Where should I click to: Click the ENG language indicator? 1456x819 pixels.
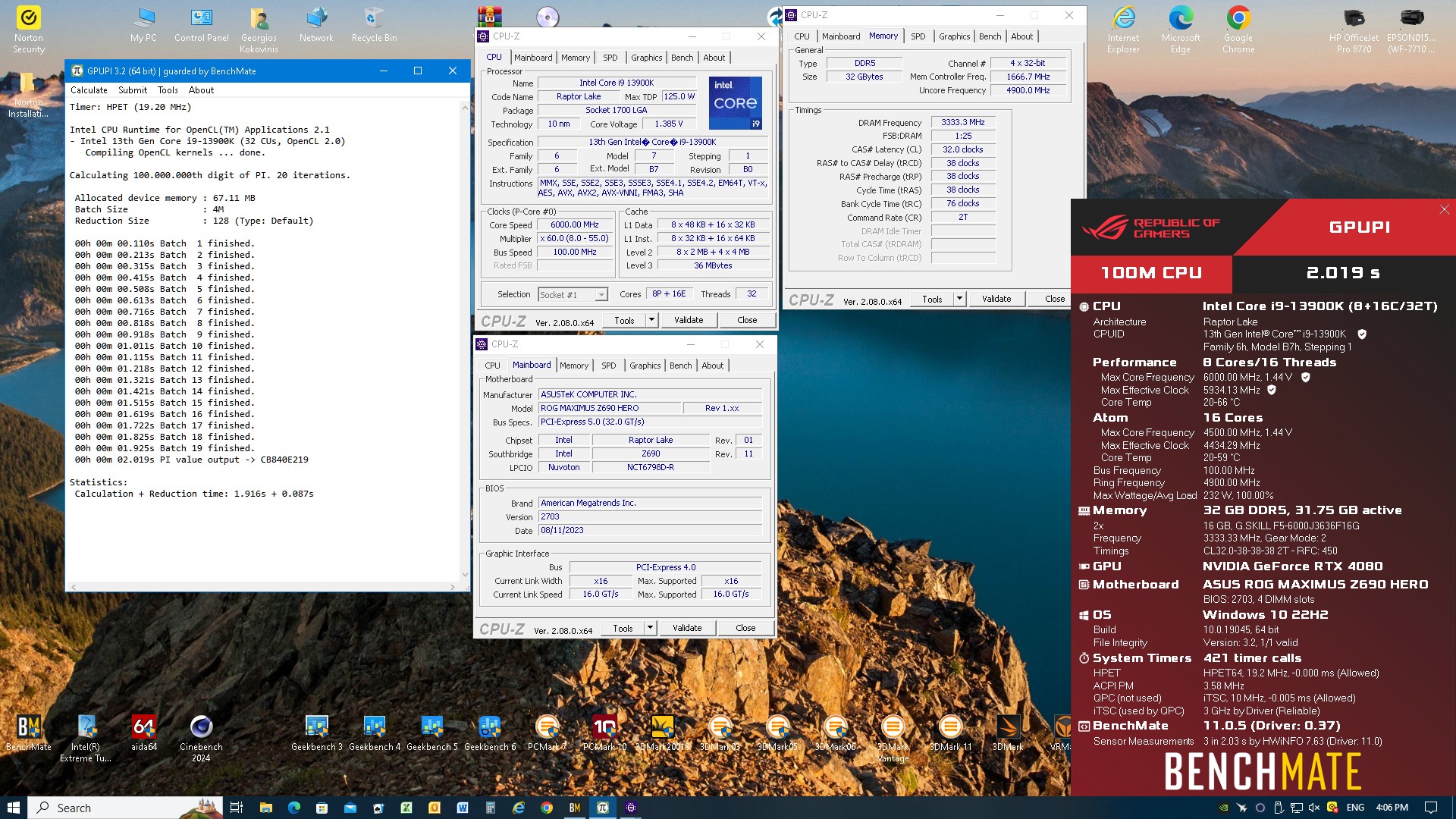coord(1355,808)
